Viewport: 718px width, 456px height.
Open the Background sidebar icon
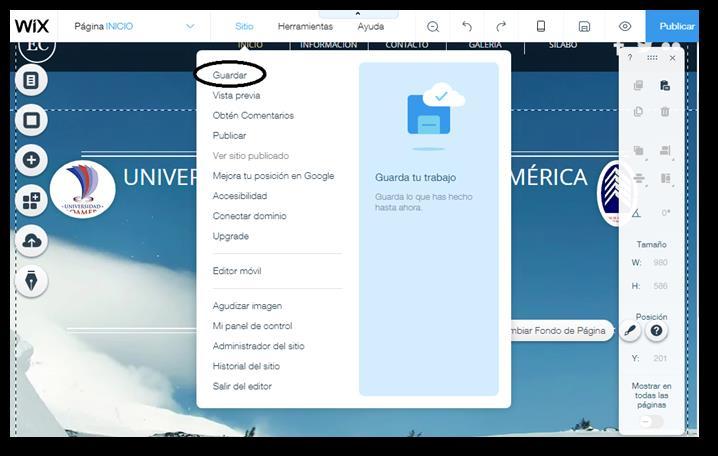click(31, 120)
